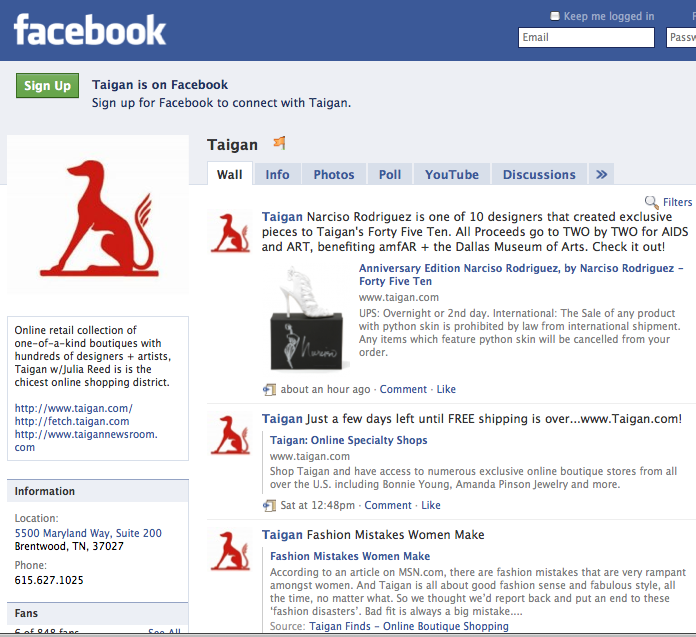Click Taigan avatar on FREE shipping post

pyautogui.click(x=230, y=434)
